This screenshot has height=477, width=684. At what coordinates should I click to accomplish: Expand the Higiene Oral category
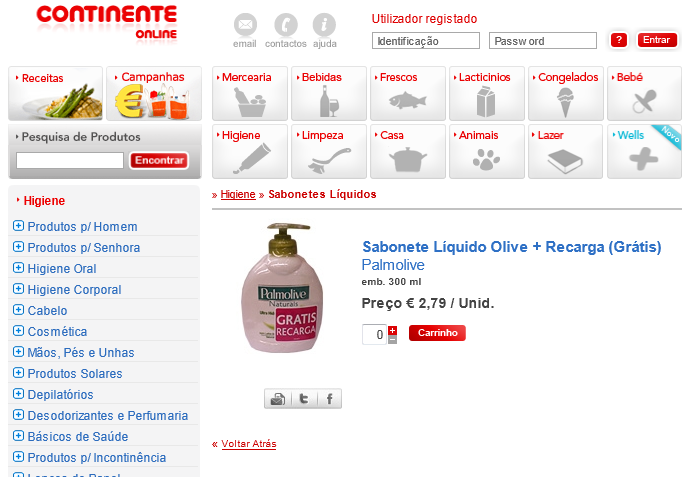[x=18, y=268]
